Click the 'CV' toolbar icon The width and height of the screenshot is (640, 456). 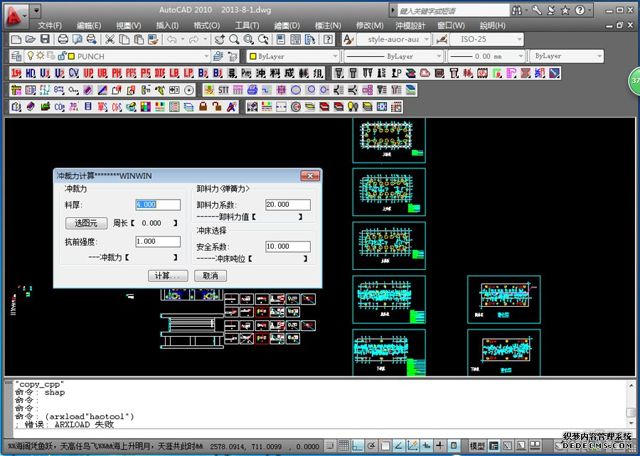click(73, 73)
